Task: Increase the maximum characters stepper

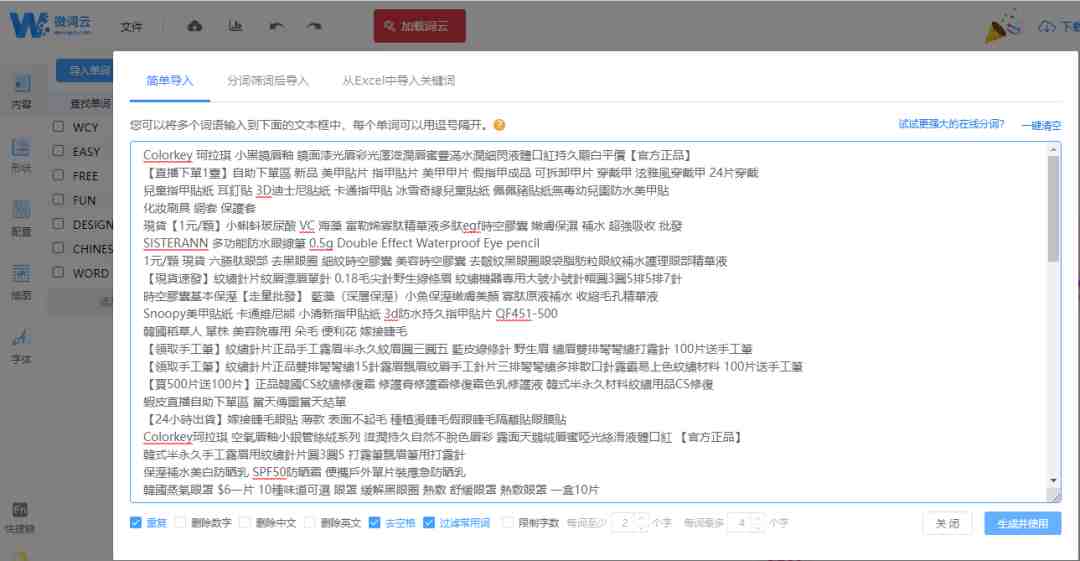Action: pos(758,518)
